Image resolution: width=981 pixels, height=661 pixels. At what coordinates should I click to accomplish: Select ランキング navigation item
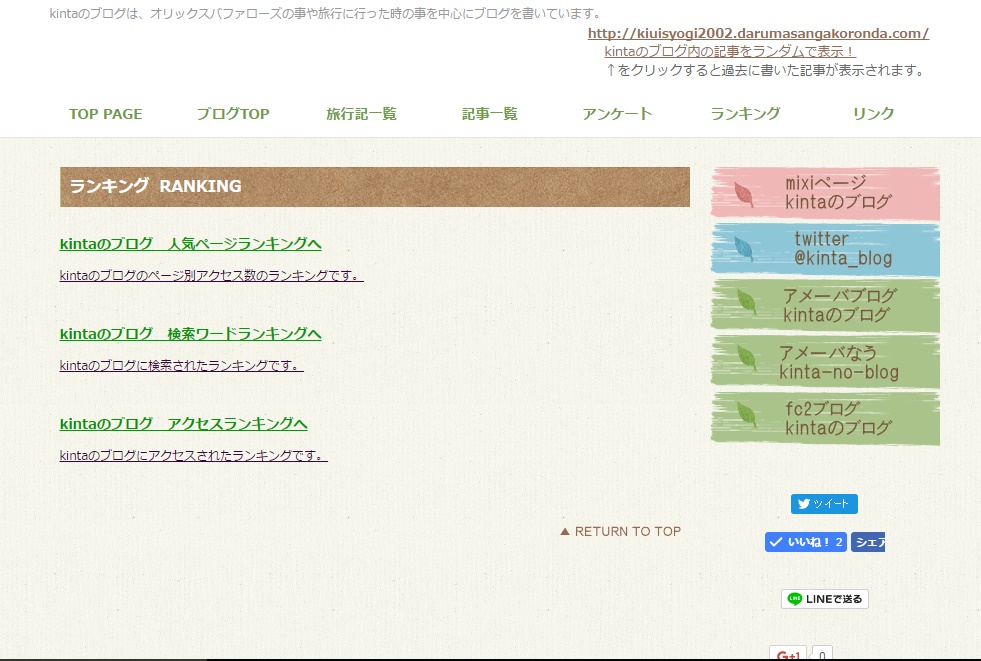click(745, 114)
